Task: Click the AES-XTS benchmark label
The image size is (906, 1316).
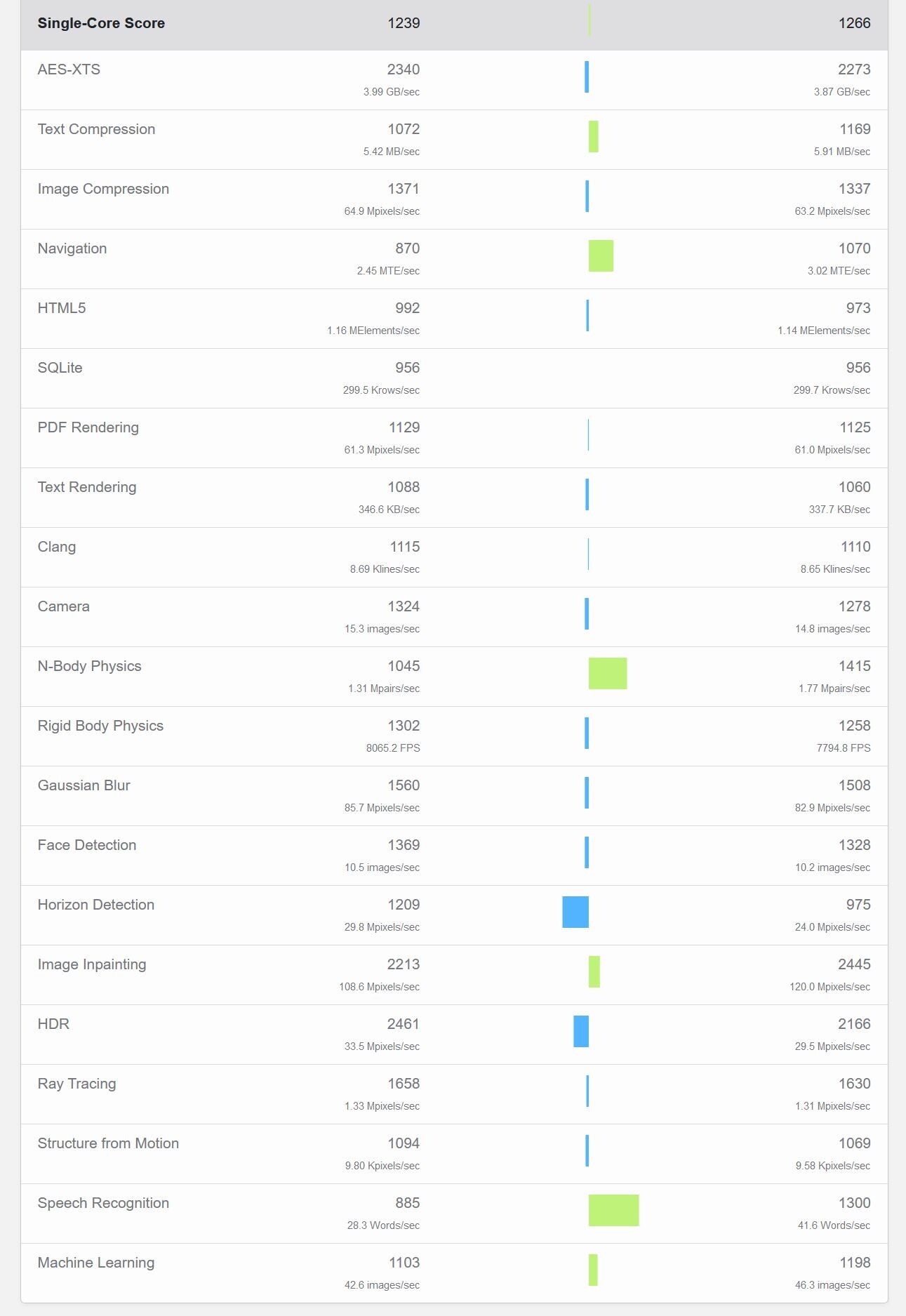Action: click(69, 69)
